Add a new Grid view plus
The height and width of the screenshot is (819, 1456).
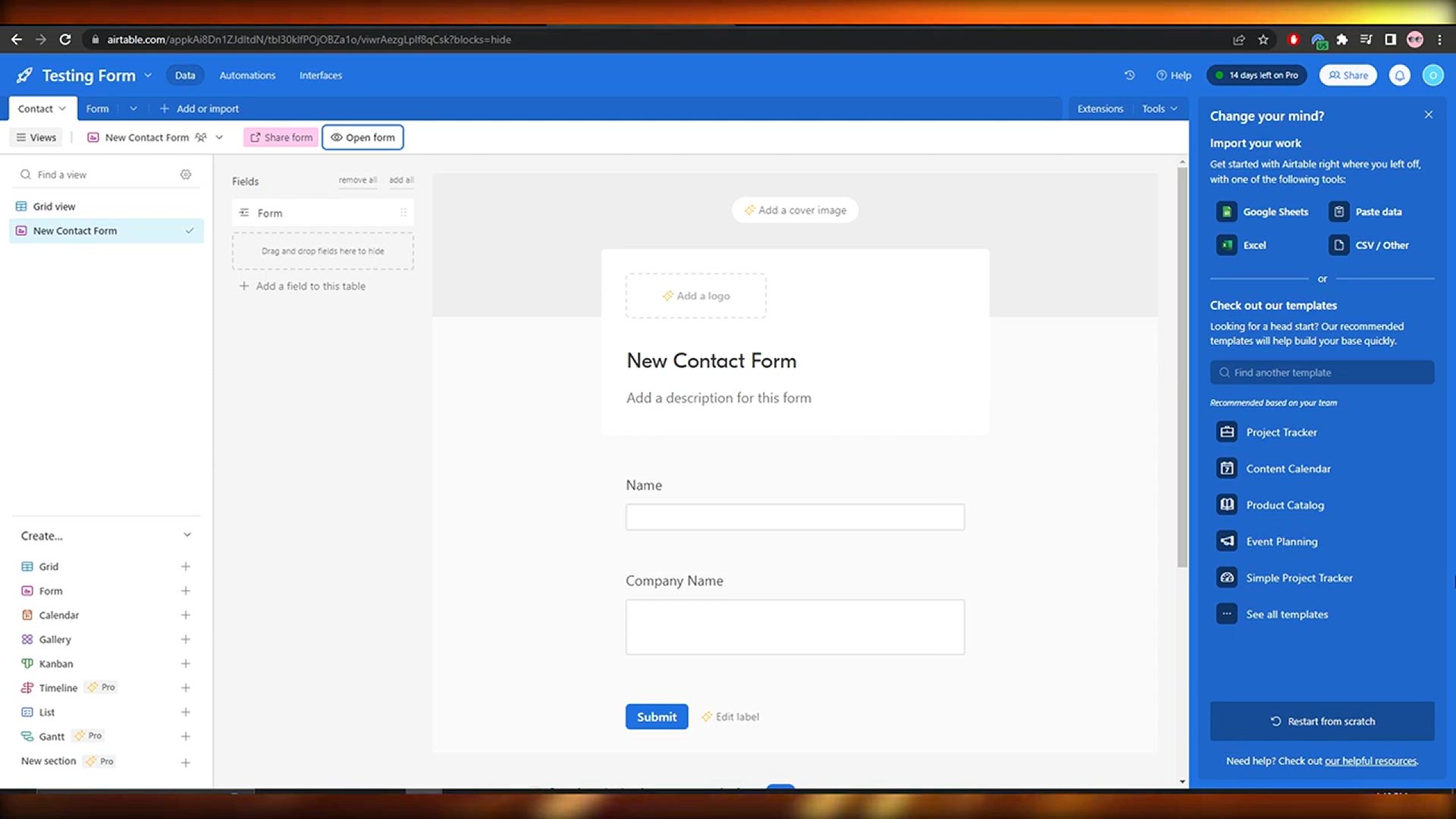(185, 566)
